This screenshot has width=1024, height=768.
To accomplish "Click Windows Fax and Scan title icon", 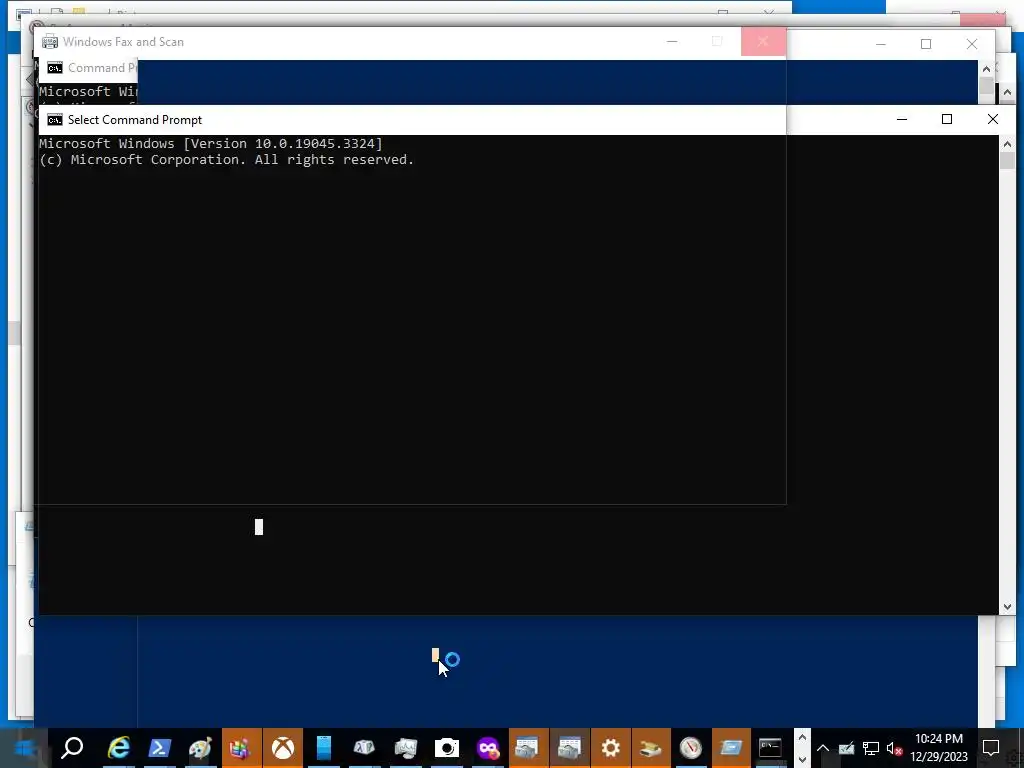I will tap(50, 42).
